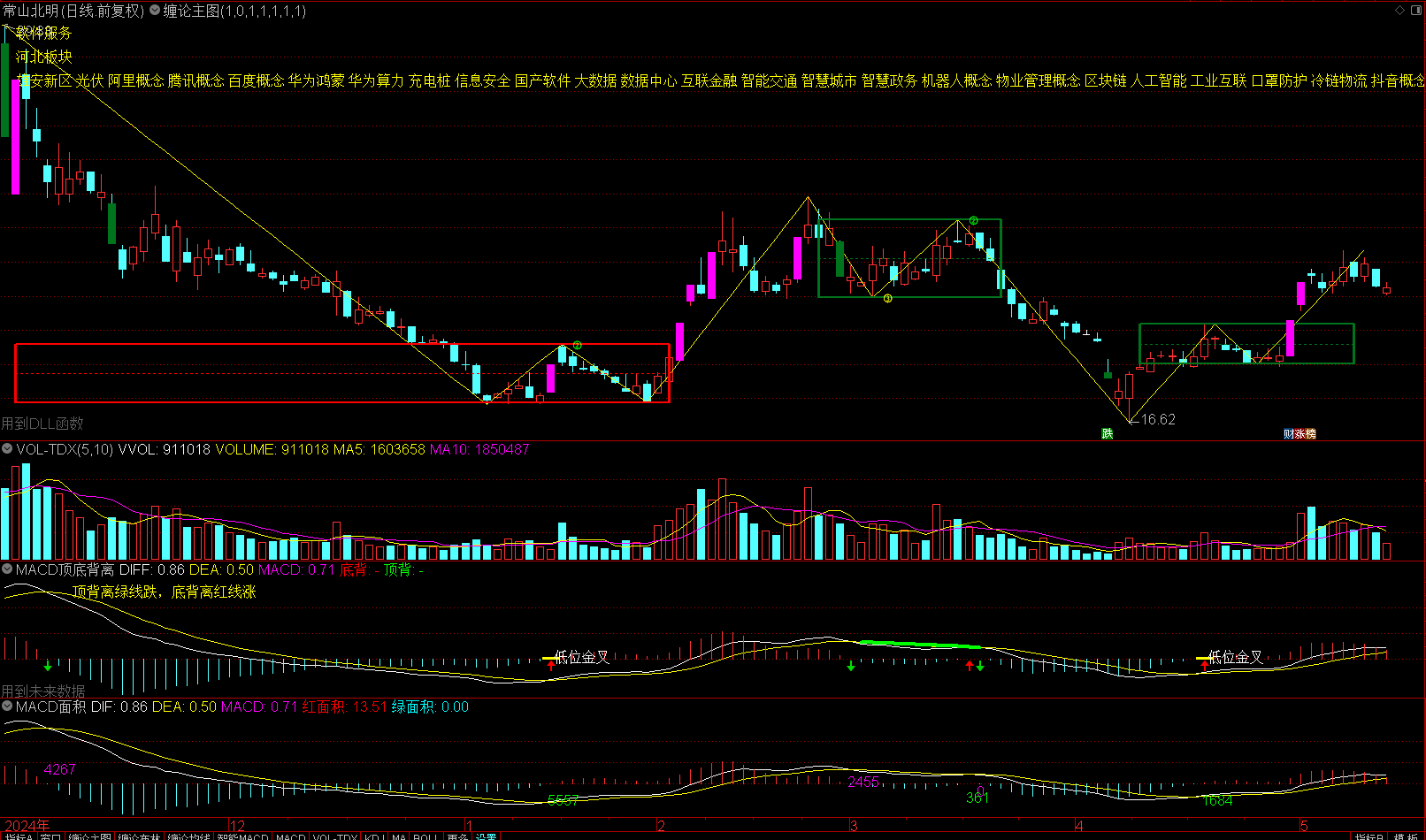Open the MACD顶底背离 indicator dropdown arrow

click(x=7, y=569)
